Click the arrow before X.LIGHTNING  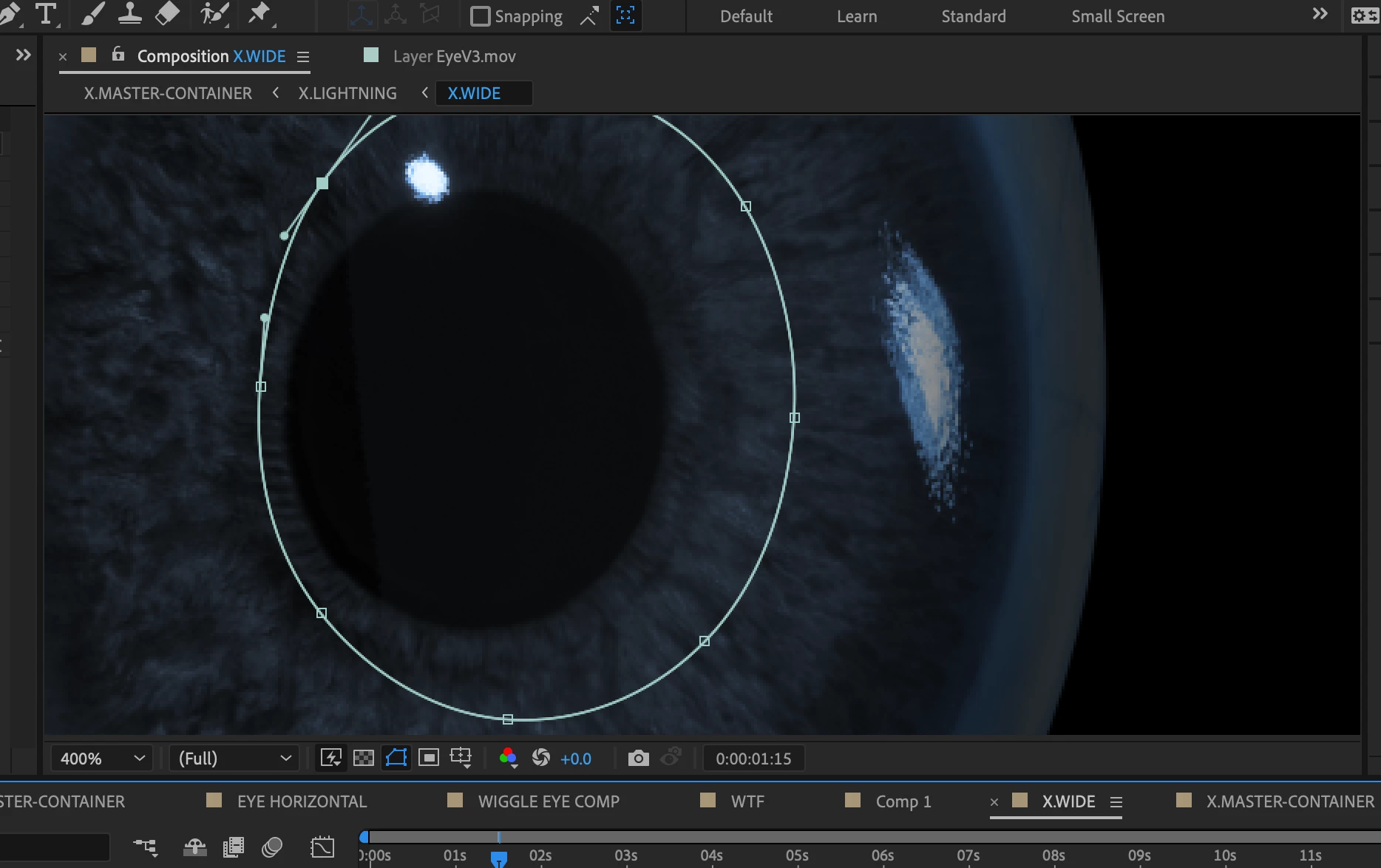coord(276,92)
